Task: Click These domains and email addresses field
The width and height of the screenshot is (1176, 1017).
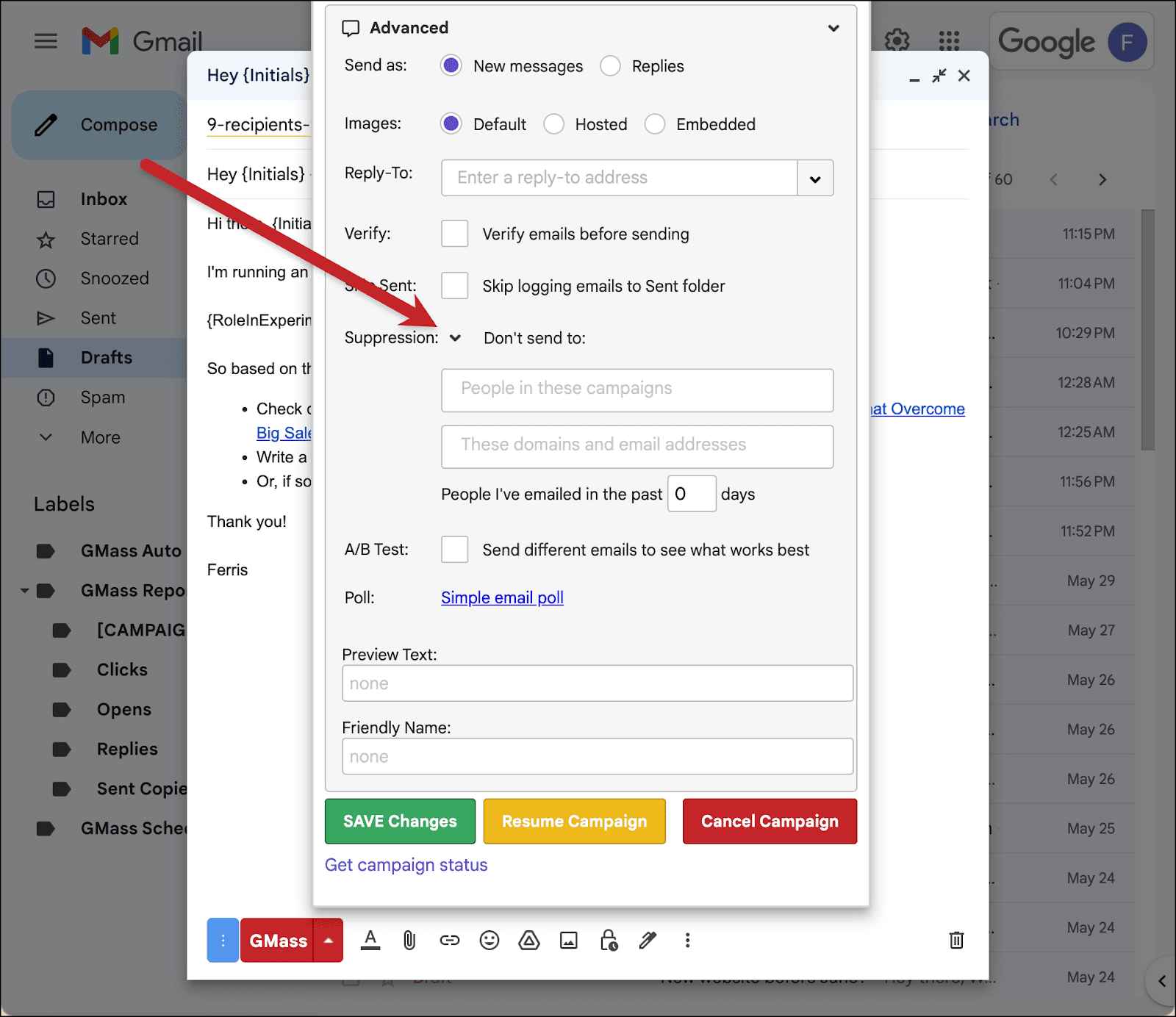Action: click(637, 447)
